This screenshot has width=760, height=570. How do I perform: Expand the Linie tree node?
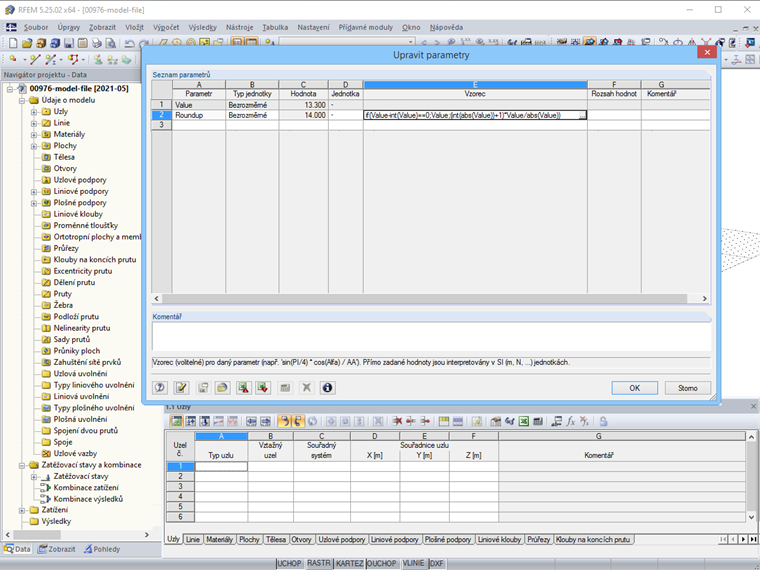click(34, 123)
